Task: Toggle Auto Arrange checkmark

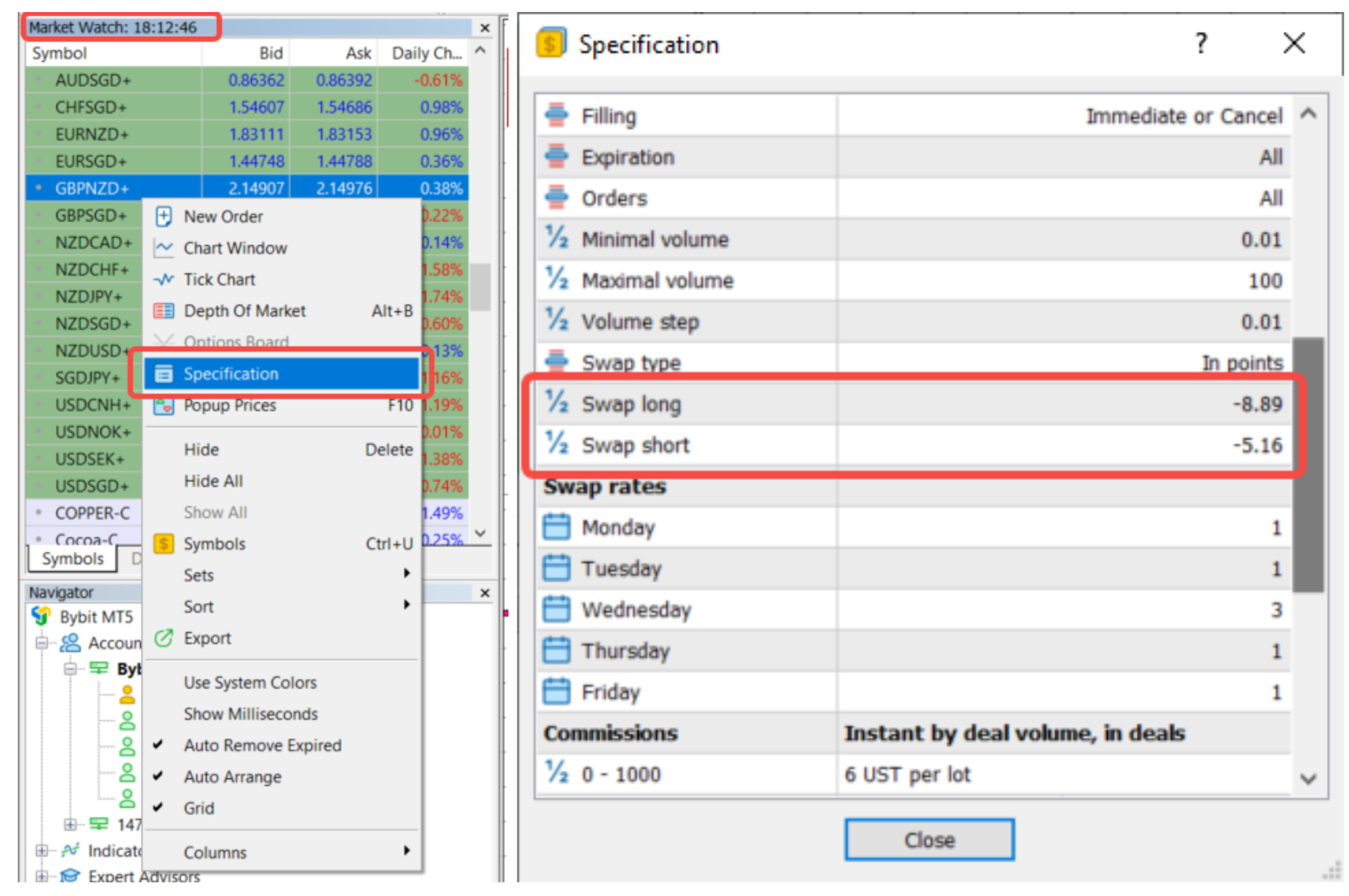Action: pyautogui.click(x=232, y=776)
